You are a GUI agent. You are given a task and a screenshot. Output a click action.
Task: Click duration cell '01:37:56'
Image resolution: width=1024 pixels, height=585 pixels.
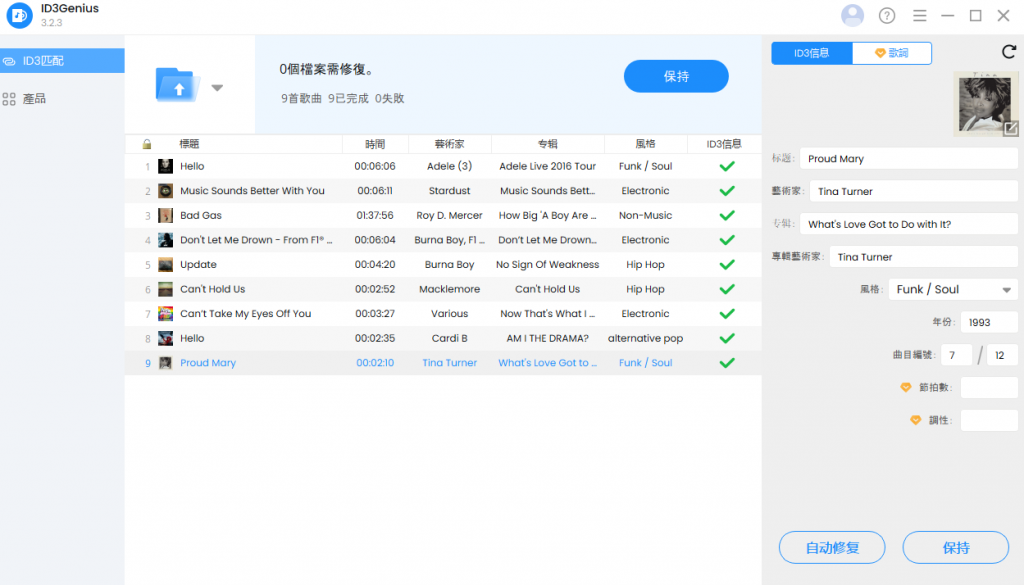coord(375,215)
